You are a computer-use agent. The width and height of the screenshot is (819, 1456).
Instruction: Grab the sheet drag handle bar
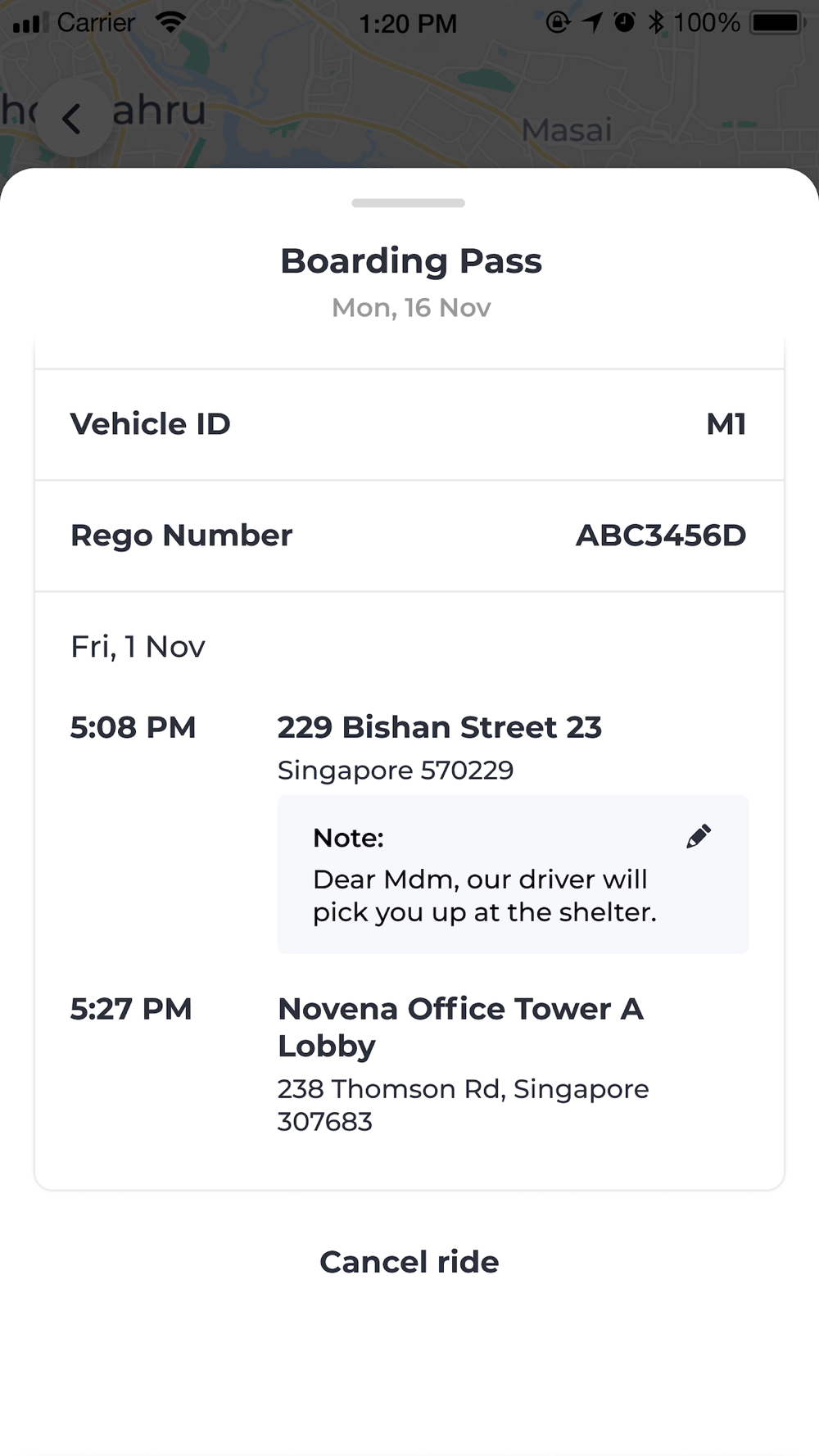pyautogui.click(x=408, y=202)
